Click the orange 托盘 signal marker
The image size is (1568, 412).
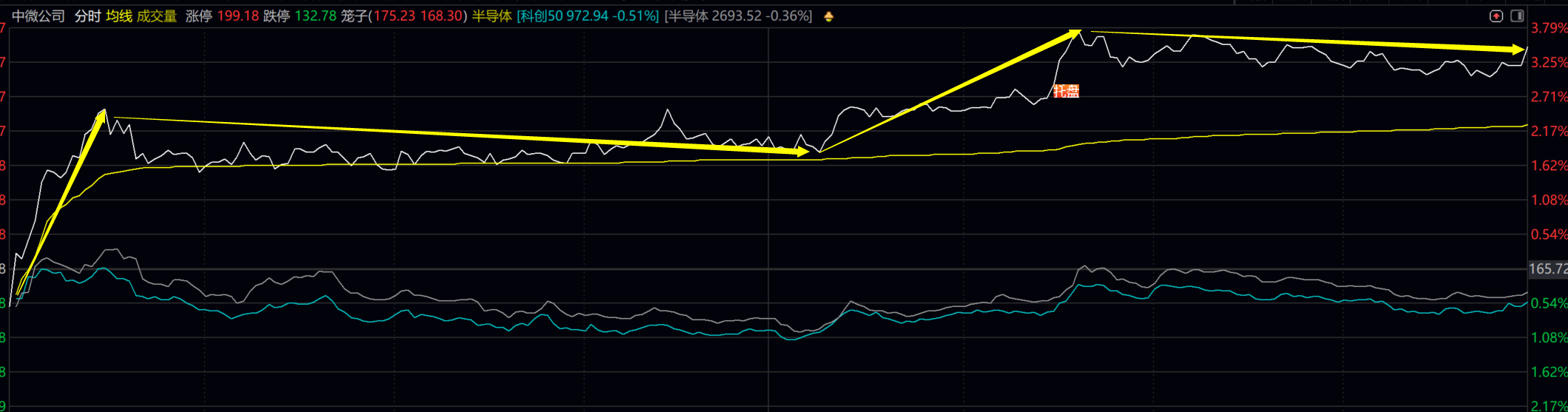click(1066, 91)
